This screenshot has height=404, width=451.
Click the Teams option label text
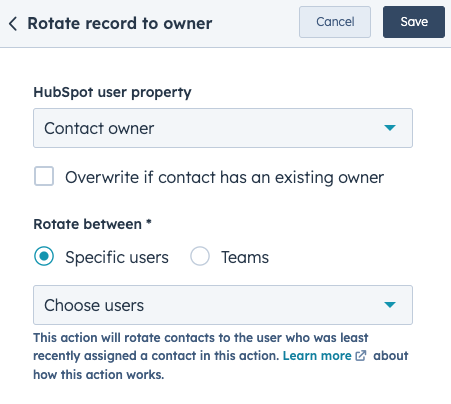click(245, 257)
